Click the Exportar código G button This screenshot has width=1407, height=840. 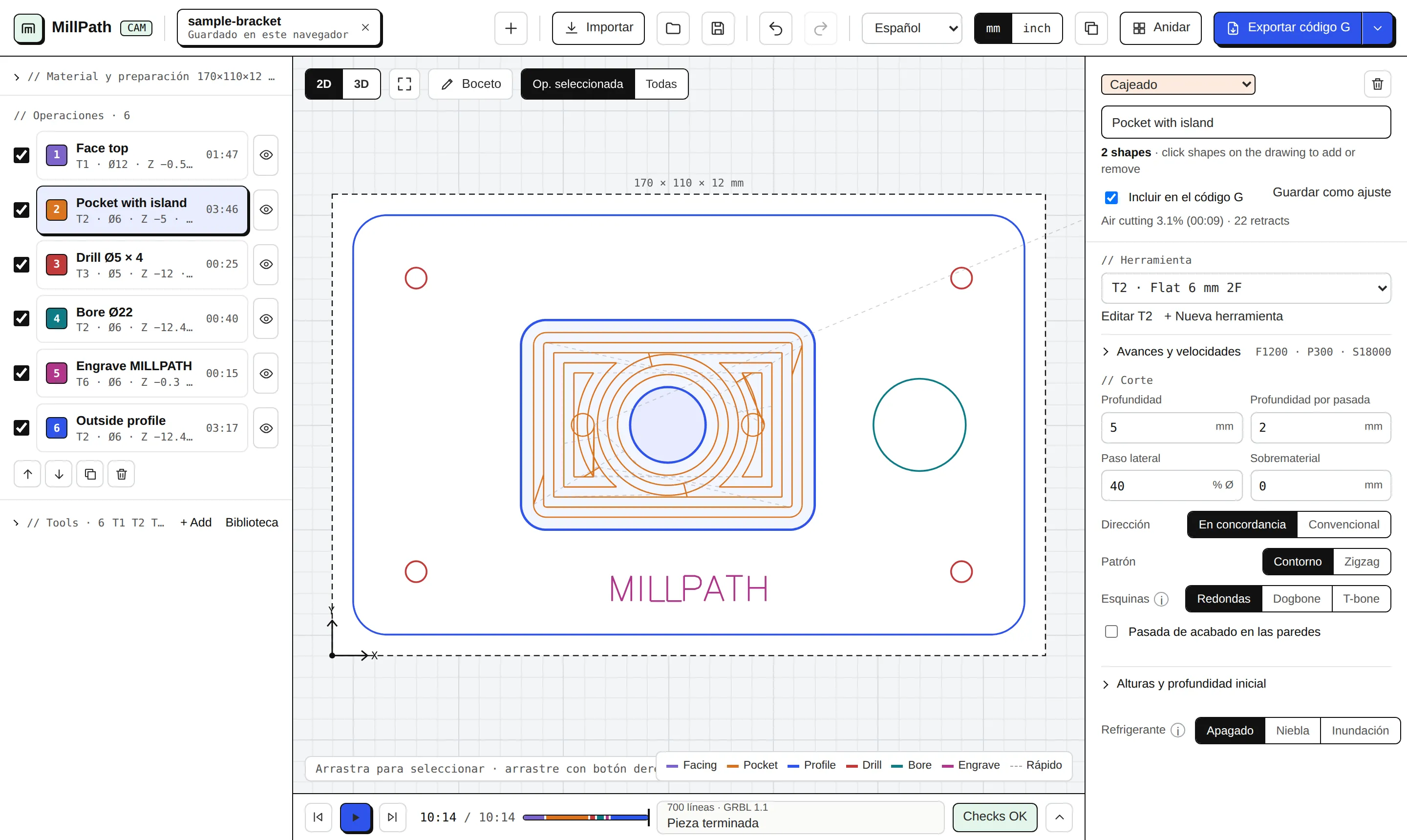(1288, 28)
